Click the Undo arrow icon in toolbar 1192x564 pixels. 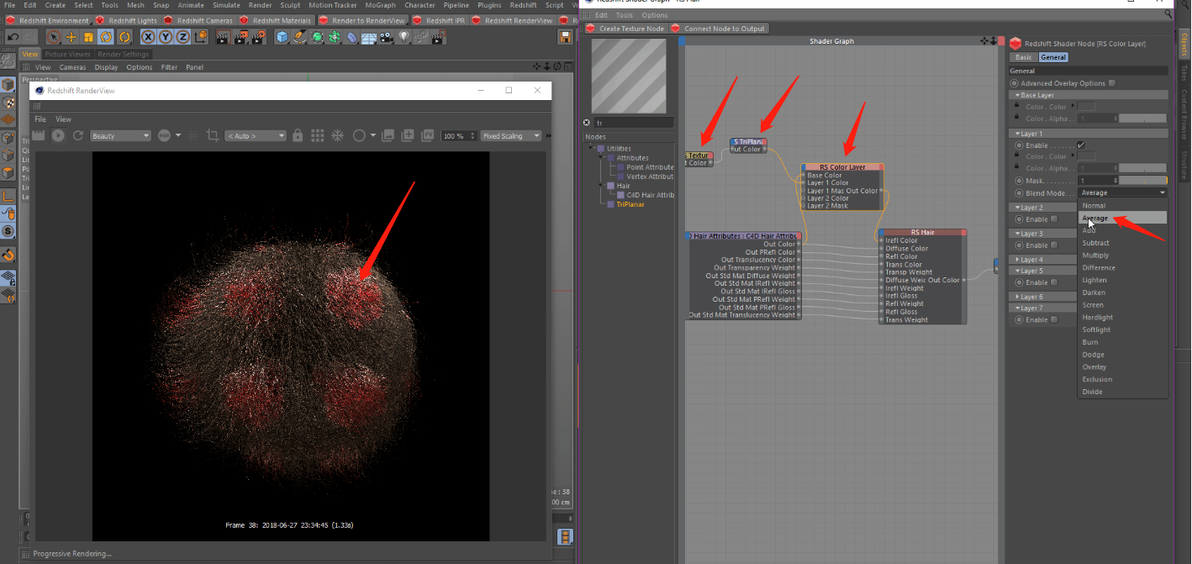(x=15, y=37)
